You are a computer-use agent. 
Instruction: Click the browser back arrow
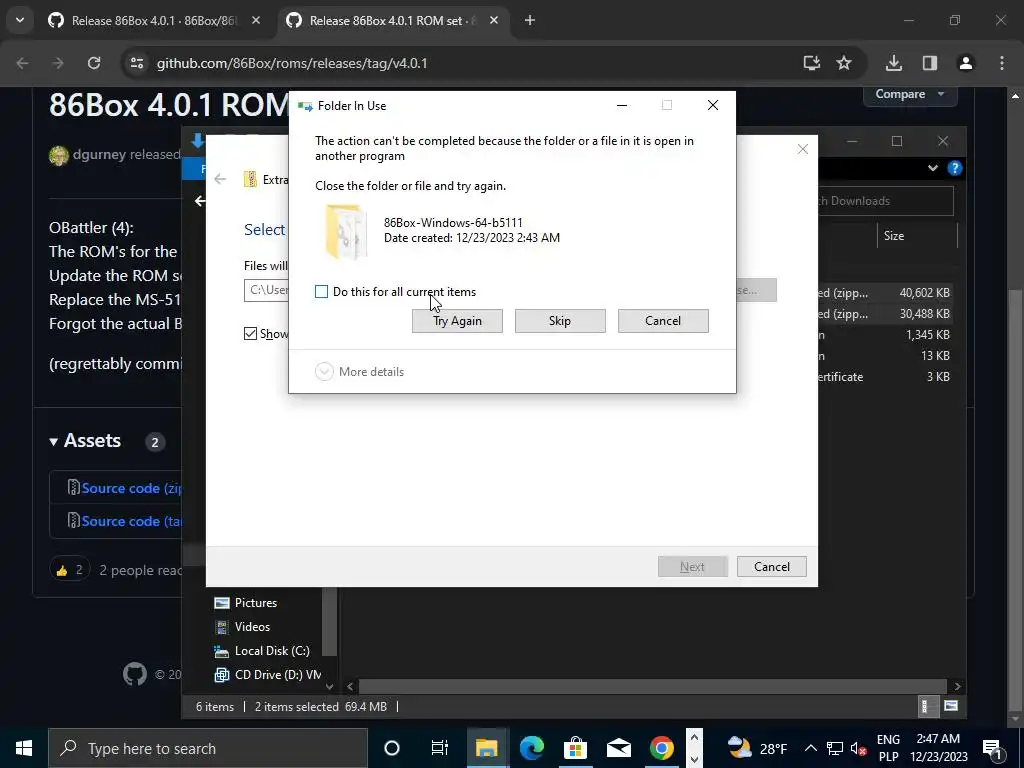22,63
